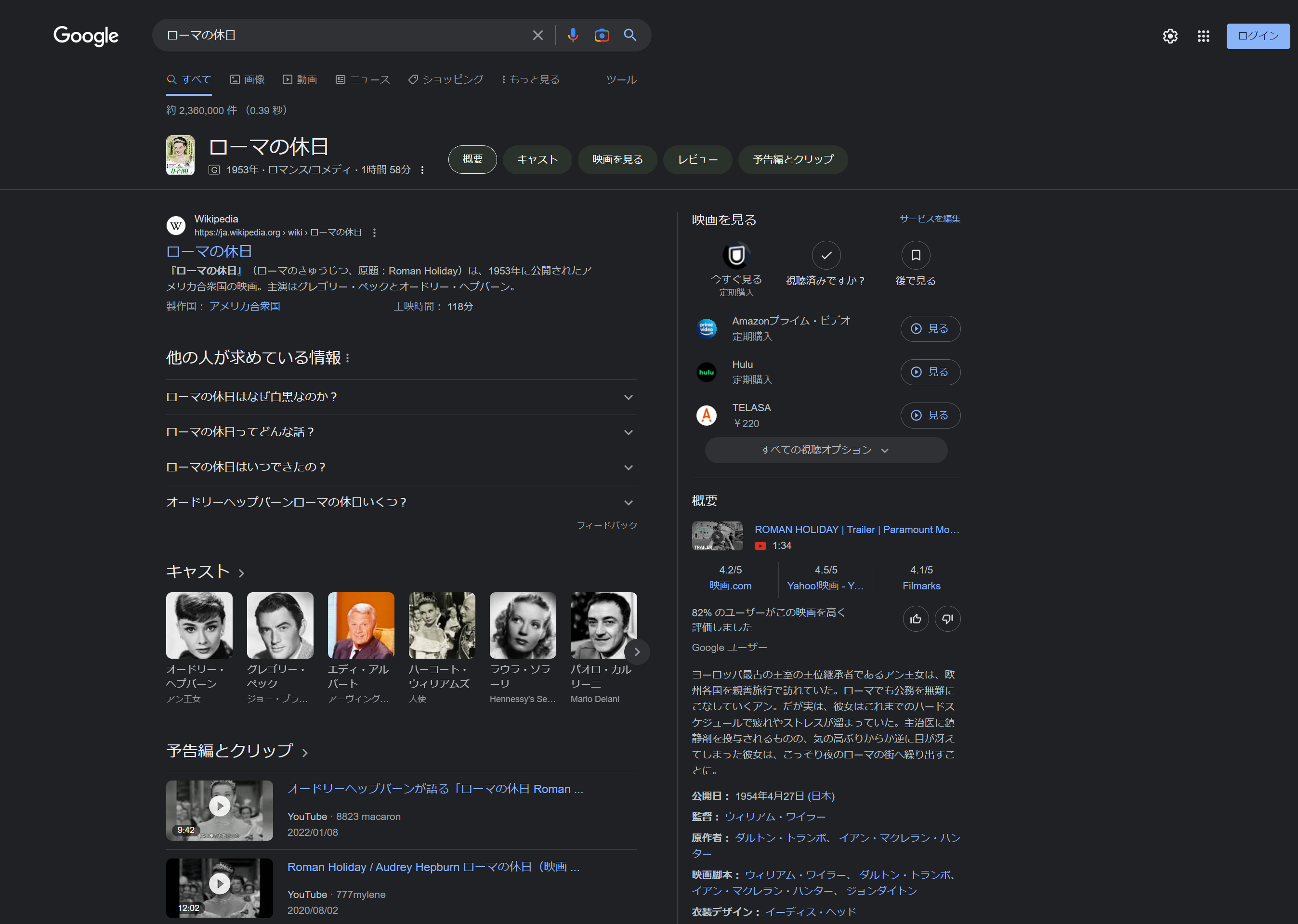This screenshot has height=924, width=1298.
Task: Play the ROMAN HOLIDAY trailer thumbnail
Action: 717,535
